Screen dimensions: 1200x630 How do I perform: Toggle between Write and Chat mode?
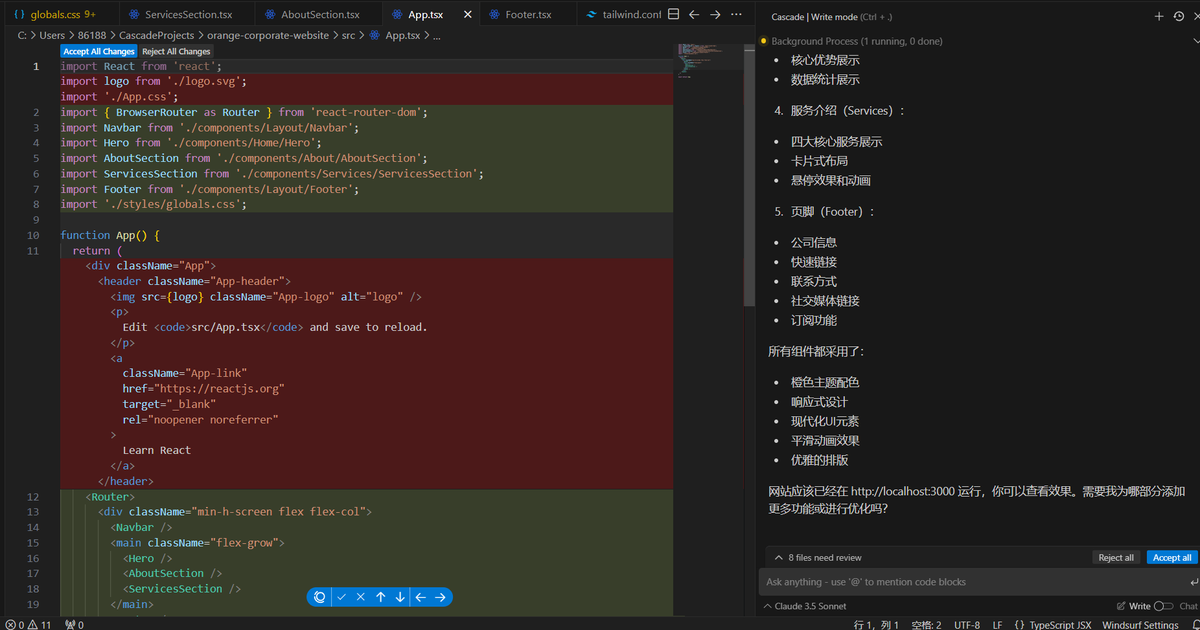click(1164, 606)
